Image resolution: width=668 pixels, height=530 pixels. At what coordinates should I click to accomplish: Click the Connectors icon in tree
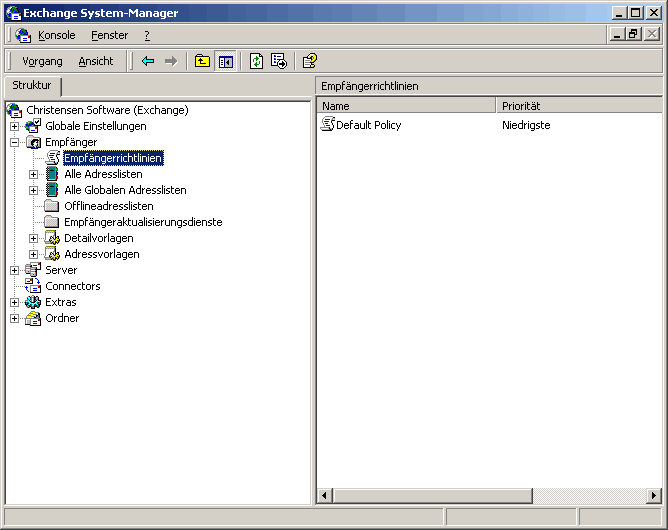pyautogui.click(x=33, y=286)
